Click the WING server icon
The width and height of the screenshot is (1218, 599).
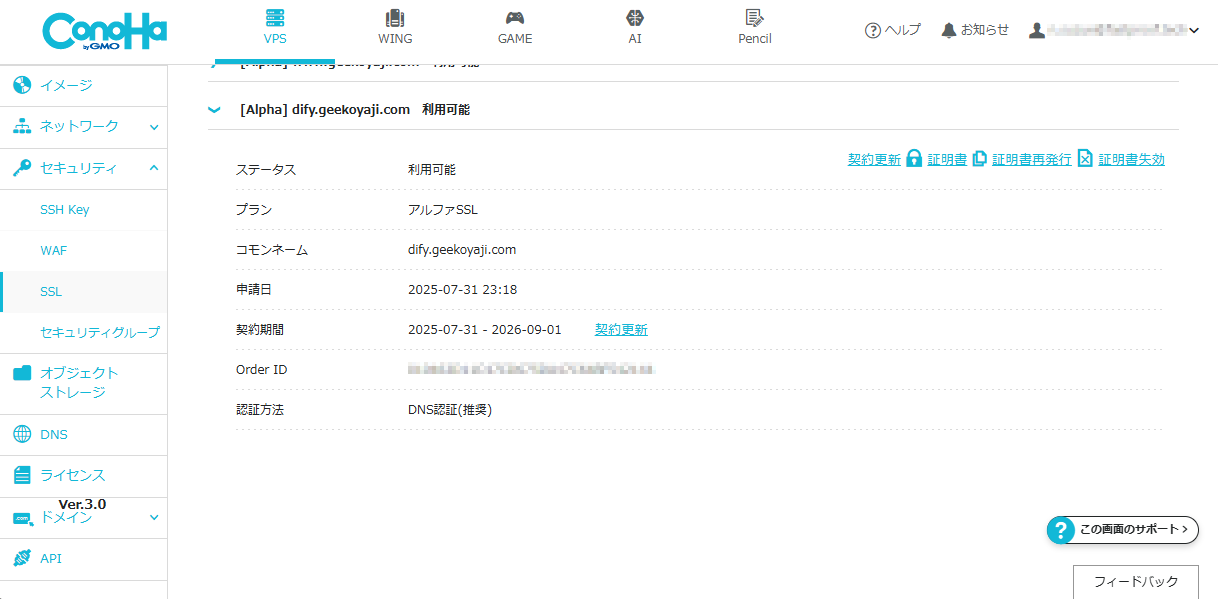[395, 18]
